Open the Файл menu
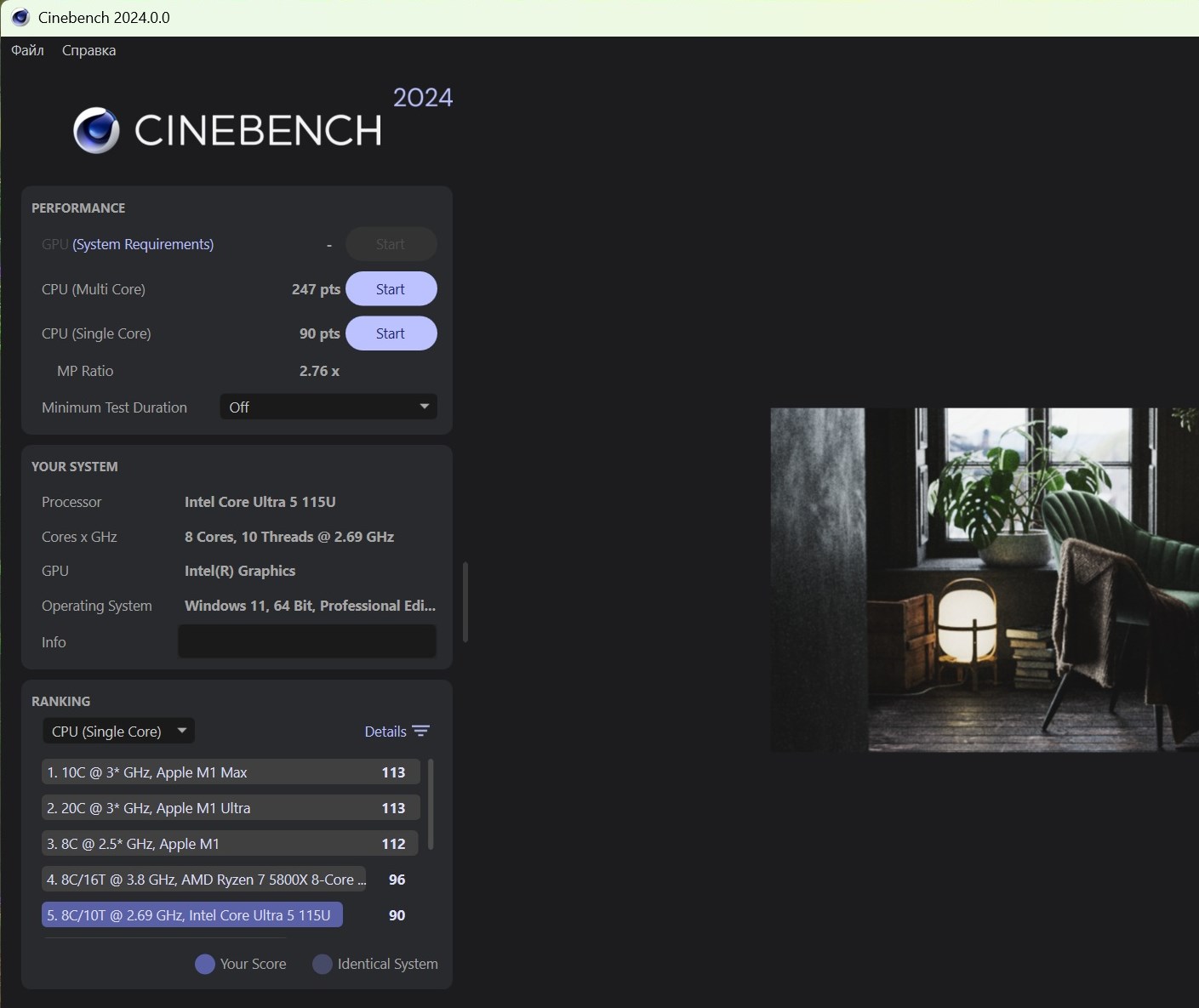 [x=27, y=50]
